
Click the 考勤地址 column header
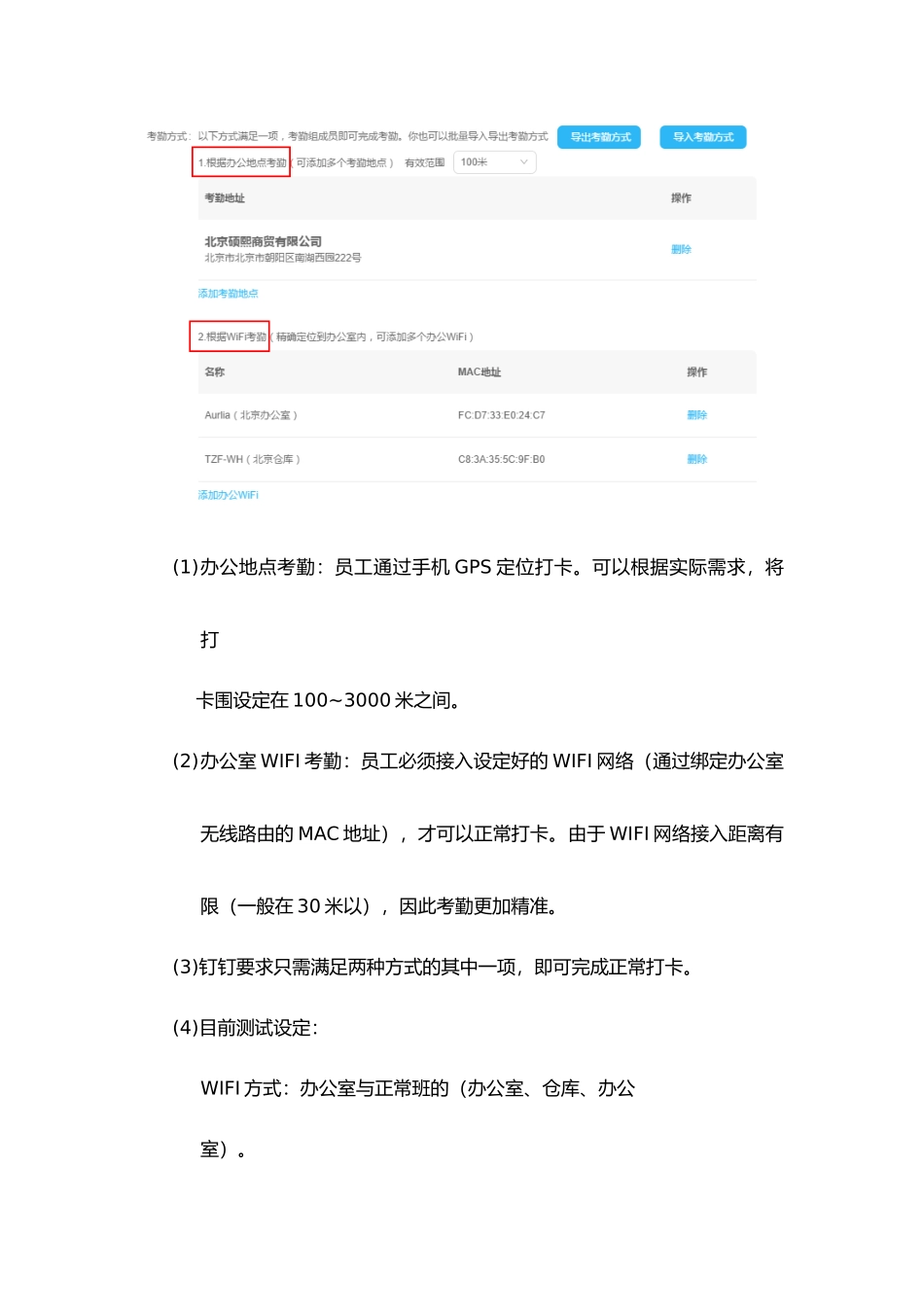click(x=225, y=198)
